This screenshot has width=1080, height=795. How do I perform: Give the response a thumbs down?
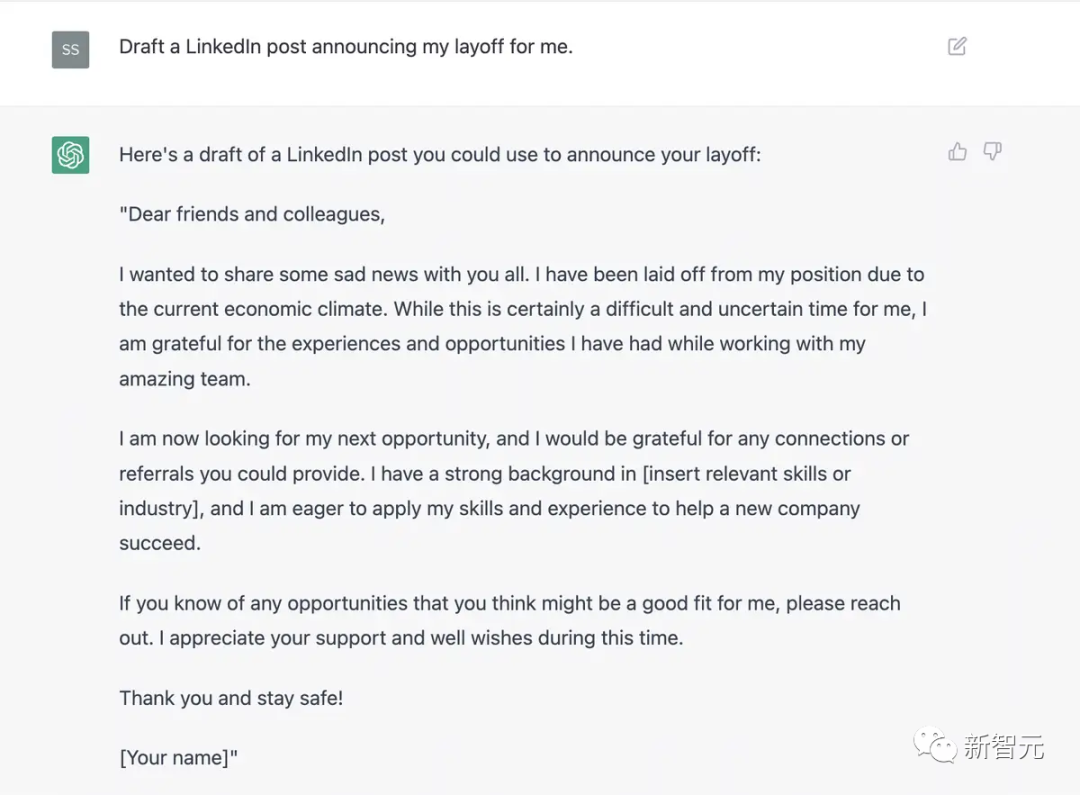click(992, 152)
